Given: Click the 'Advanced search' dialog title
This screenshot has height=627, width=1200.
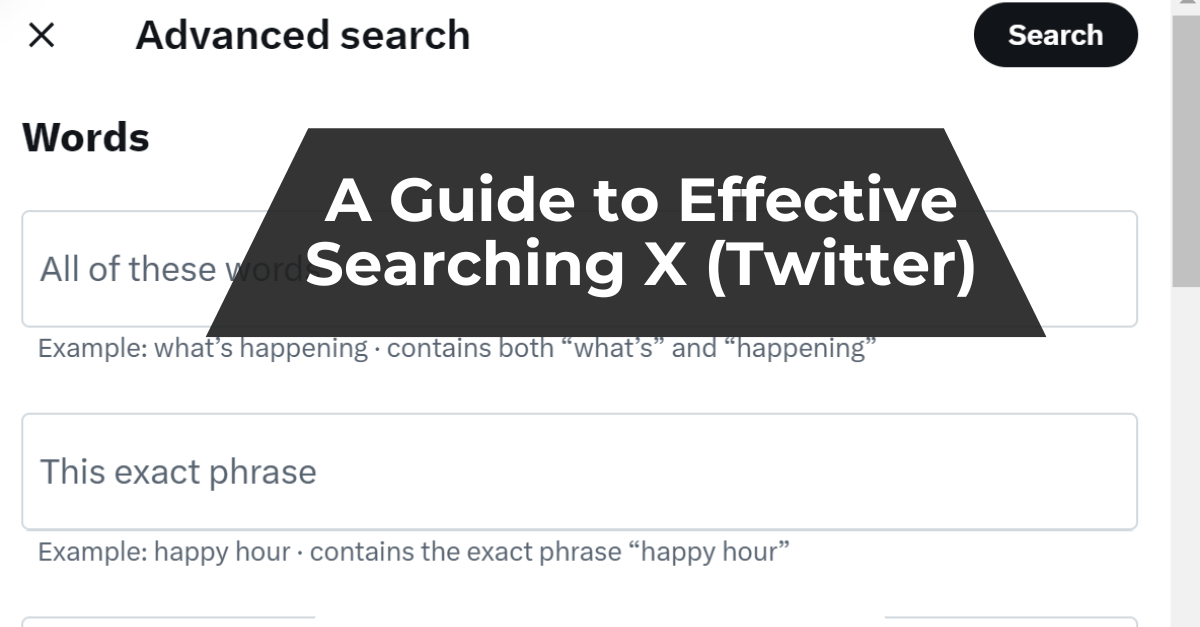Looking at the screenshot, I should (304, 35).
